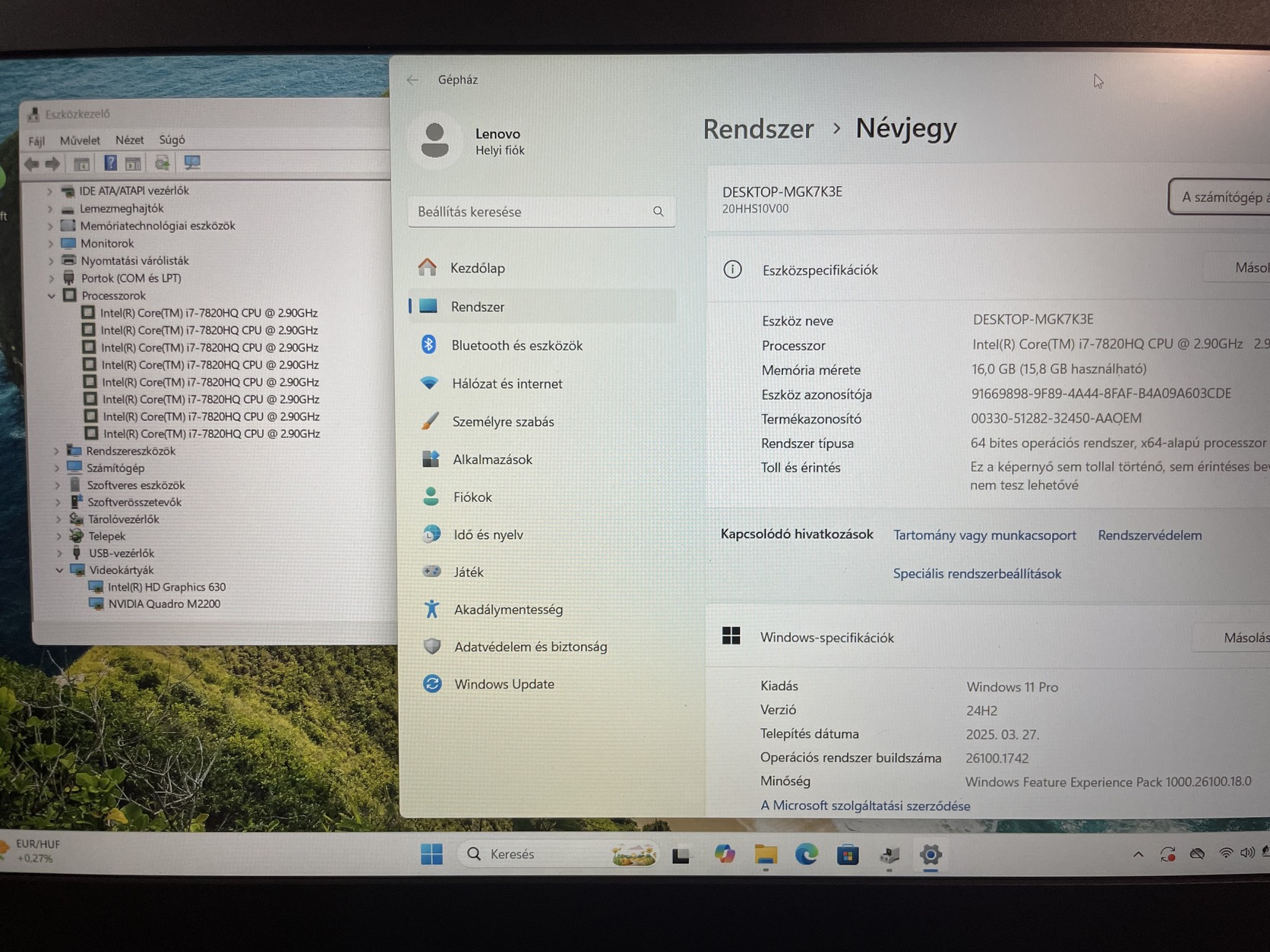Screen dimensions: 1270x952
Task: Select the first Intel Core i7-7820HQ processor entry
Action: click(x=209, y=313)
